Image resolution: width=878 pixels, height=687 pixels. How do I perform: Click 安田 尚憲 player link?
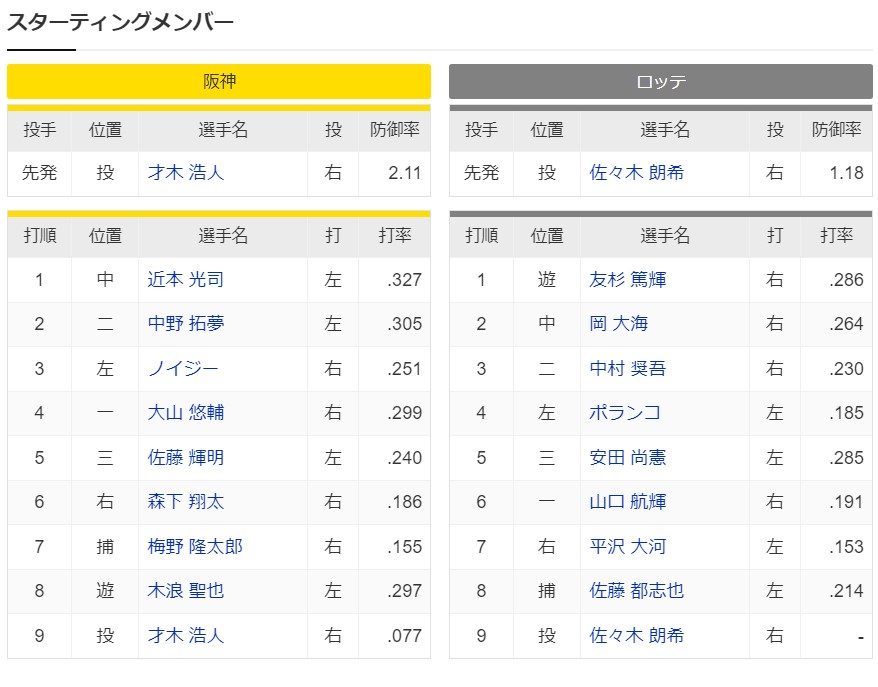[628, 457]
